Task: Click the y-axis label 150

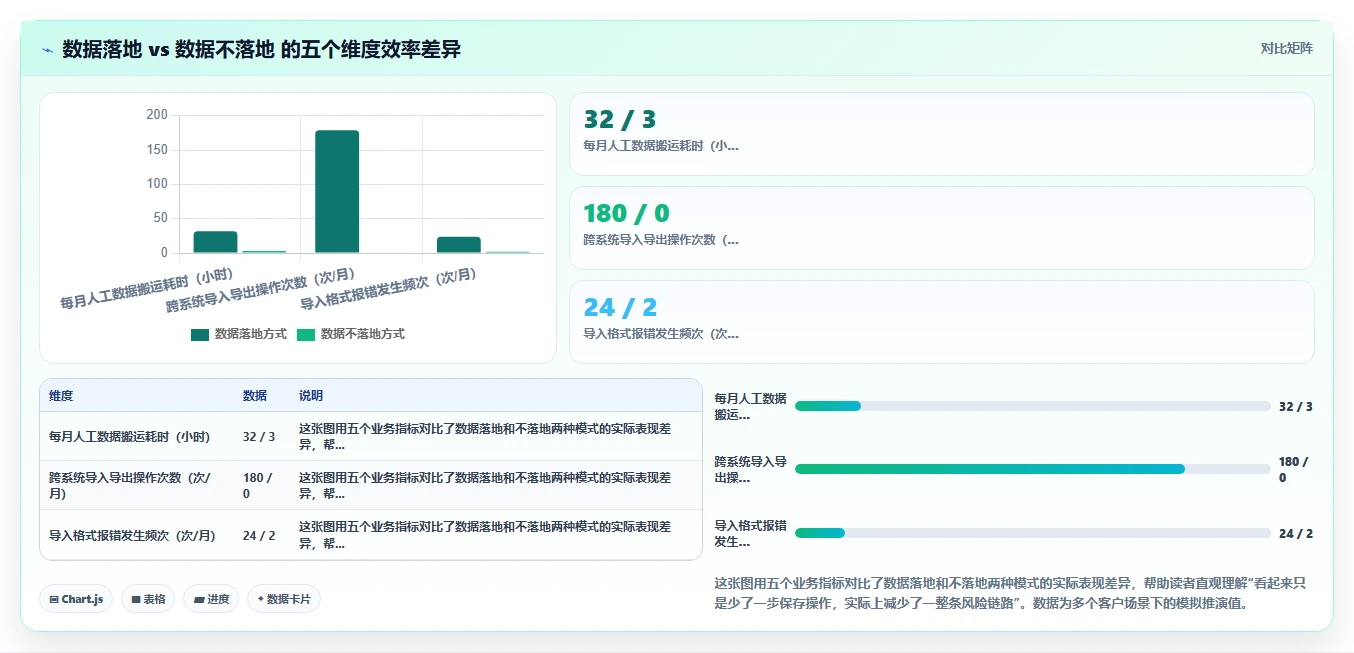Action: (157, 150)
